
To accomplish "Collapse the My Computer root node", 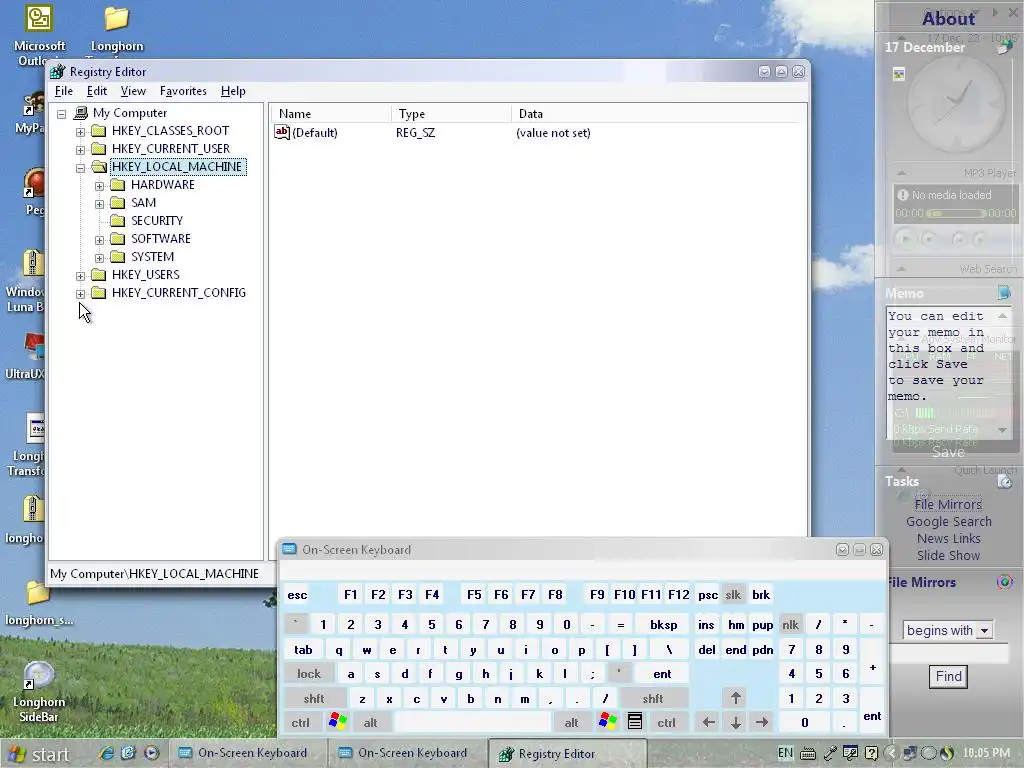I will pyautogui.click(x=61, y=114).
